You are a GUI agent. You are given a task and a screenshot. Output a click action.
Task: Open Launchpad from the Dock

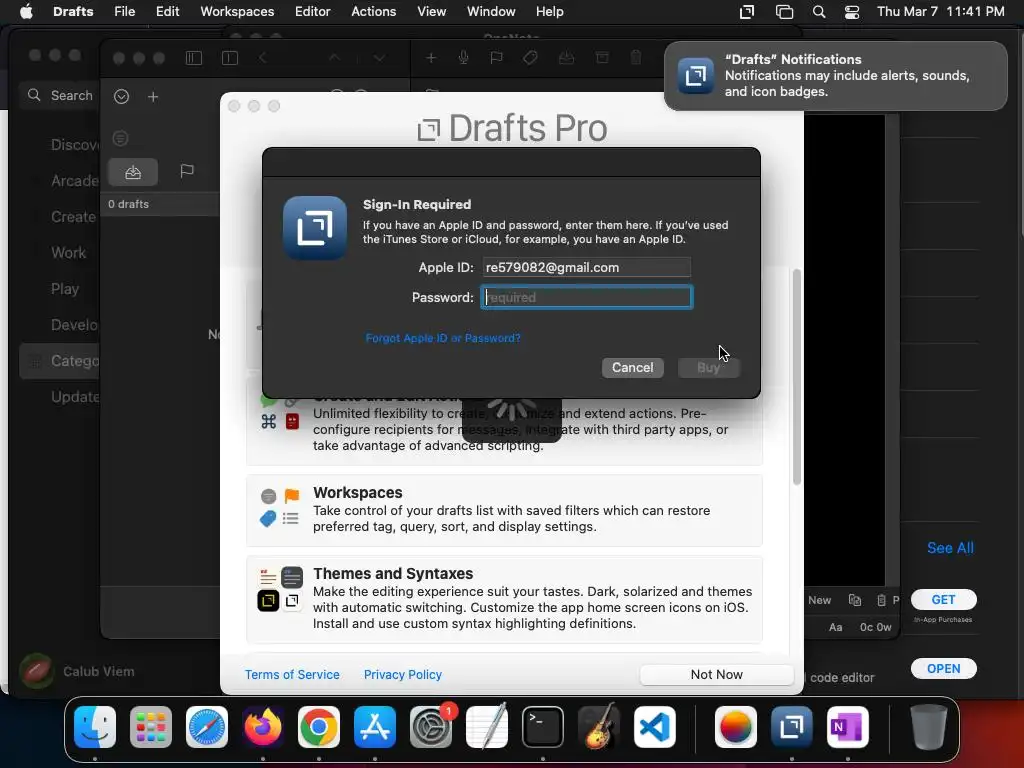pyautogui.click(x=151, y=727)
